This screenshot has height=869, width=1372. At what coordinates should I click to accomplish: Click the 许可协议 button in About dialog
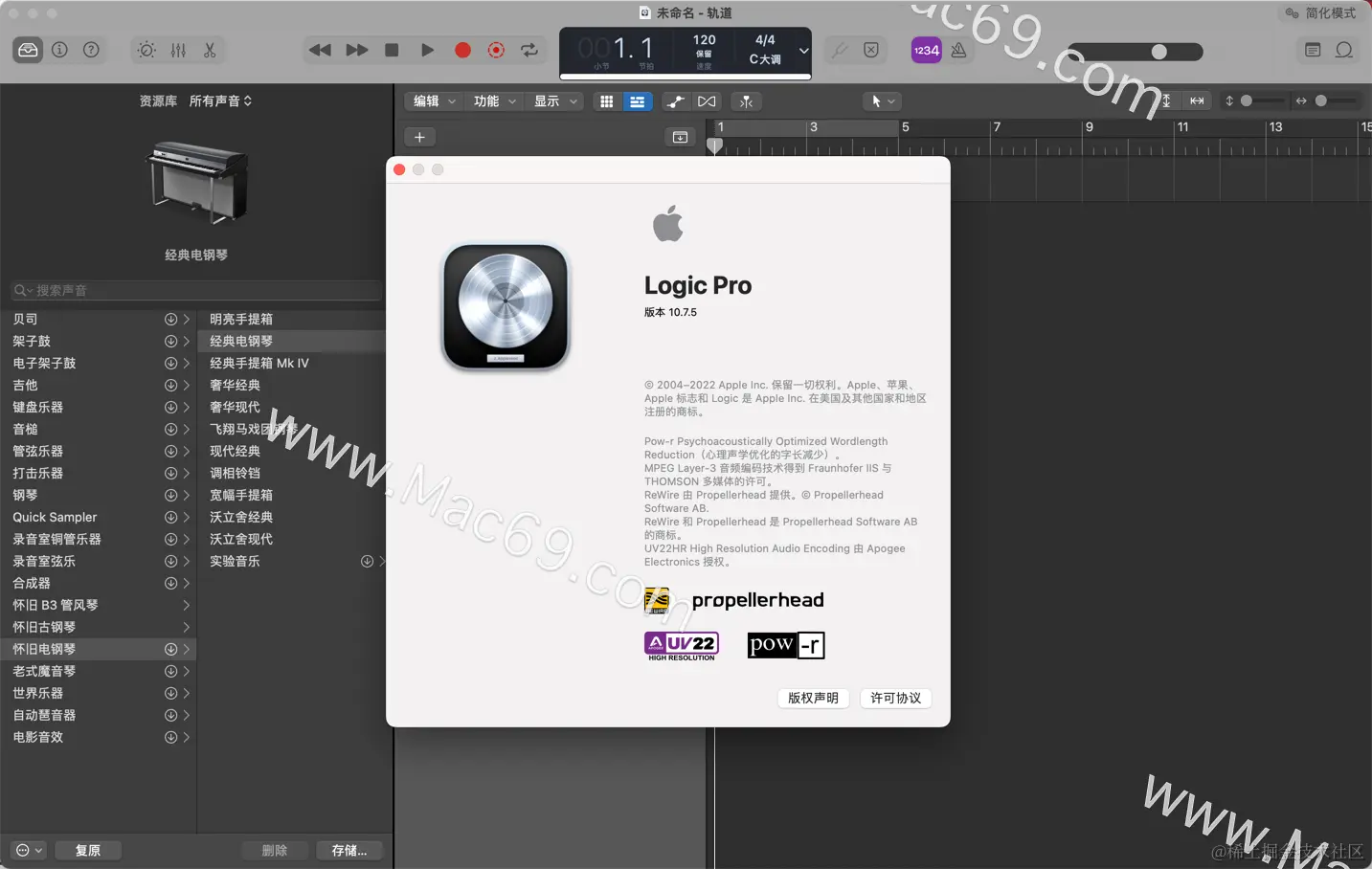(895, 698)
